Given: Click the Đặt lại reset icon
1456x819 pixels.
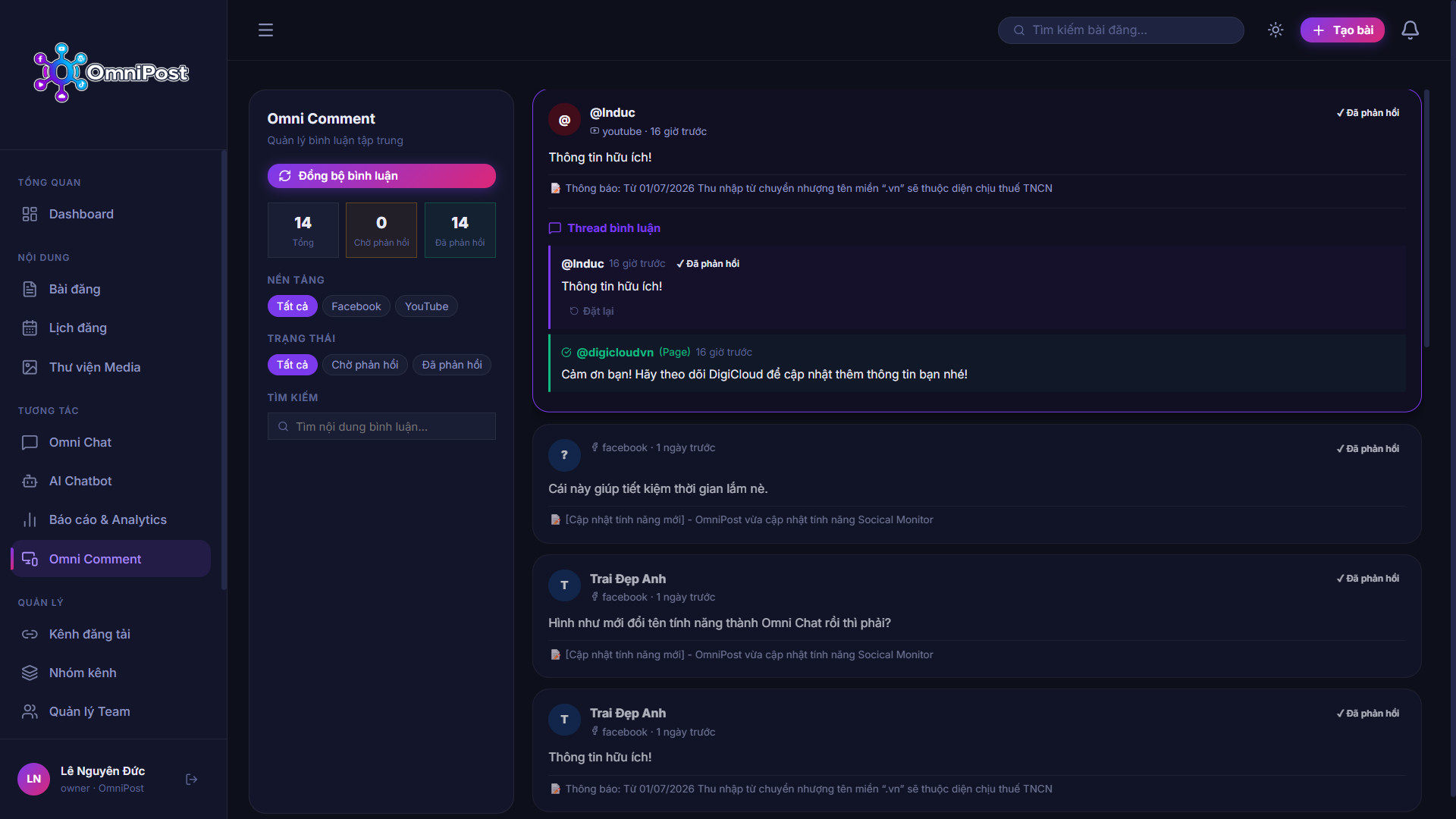Looking at the screenshot, I should pyautogui.click(x=574, y=312).
